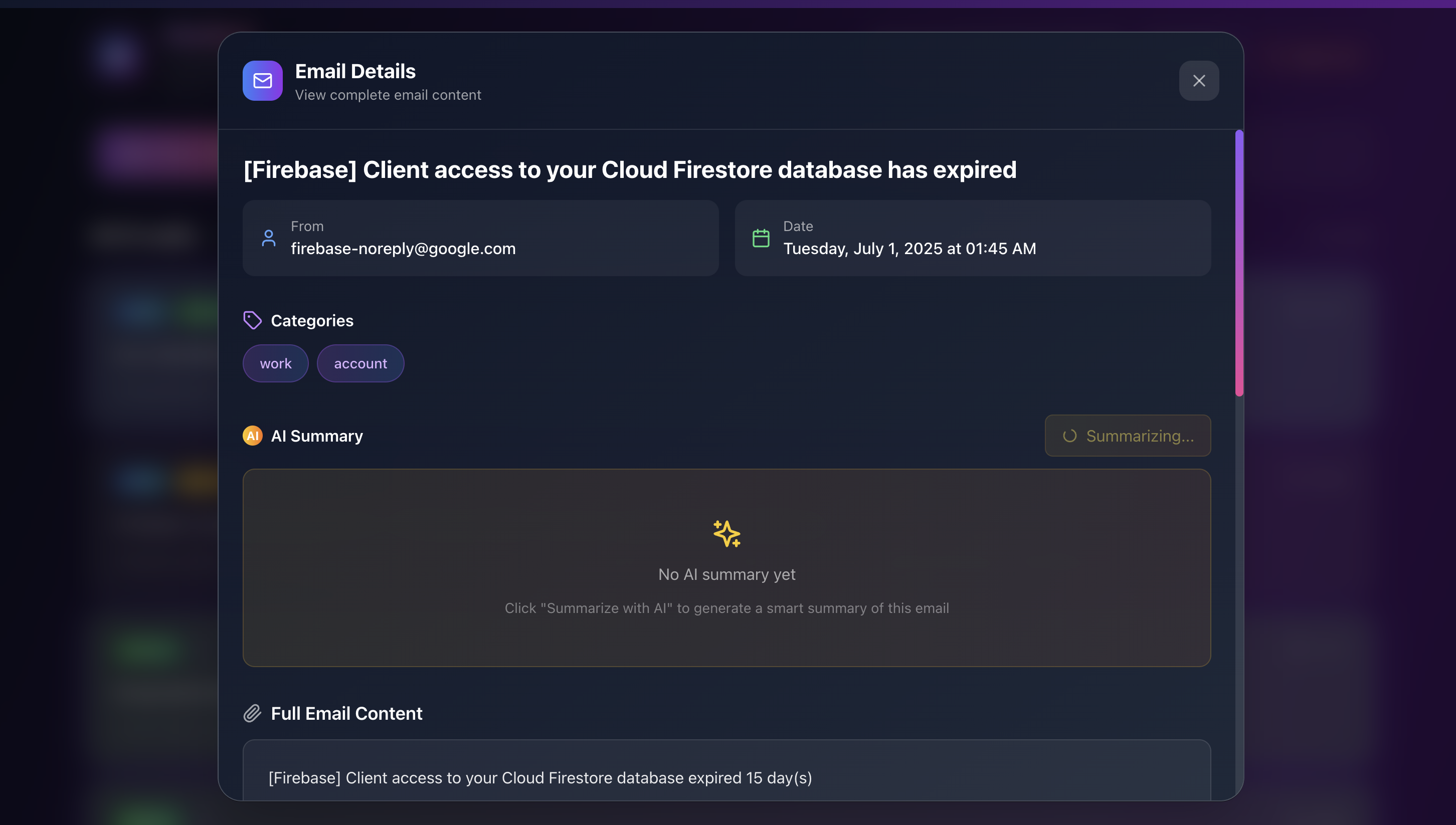Click the modal's vertical scrollbar thumb
The height and width of the screenshot is (825, 1456).
[x=1239, y=263]
